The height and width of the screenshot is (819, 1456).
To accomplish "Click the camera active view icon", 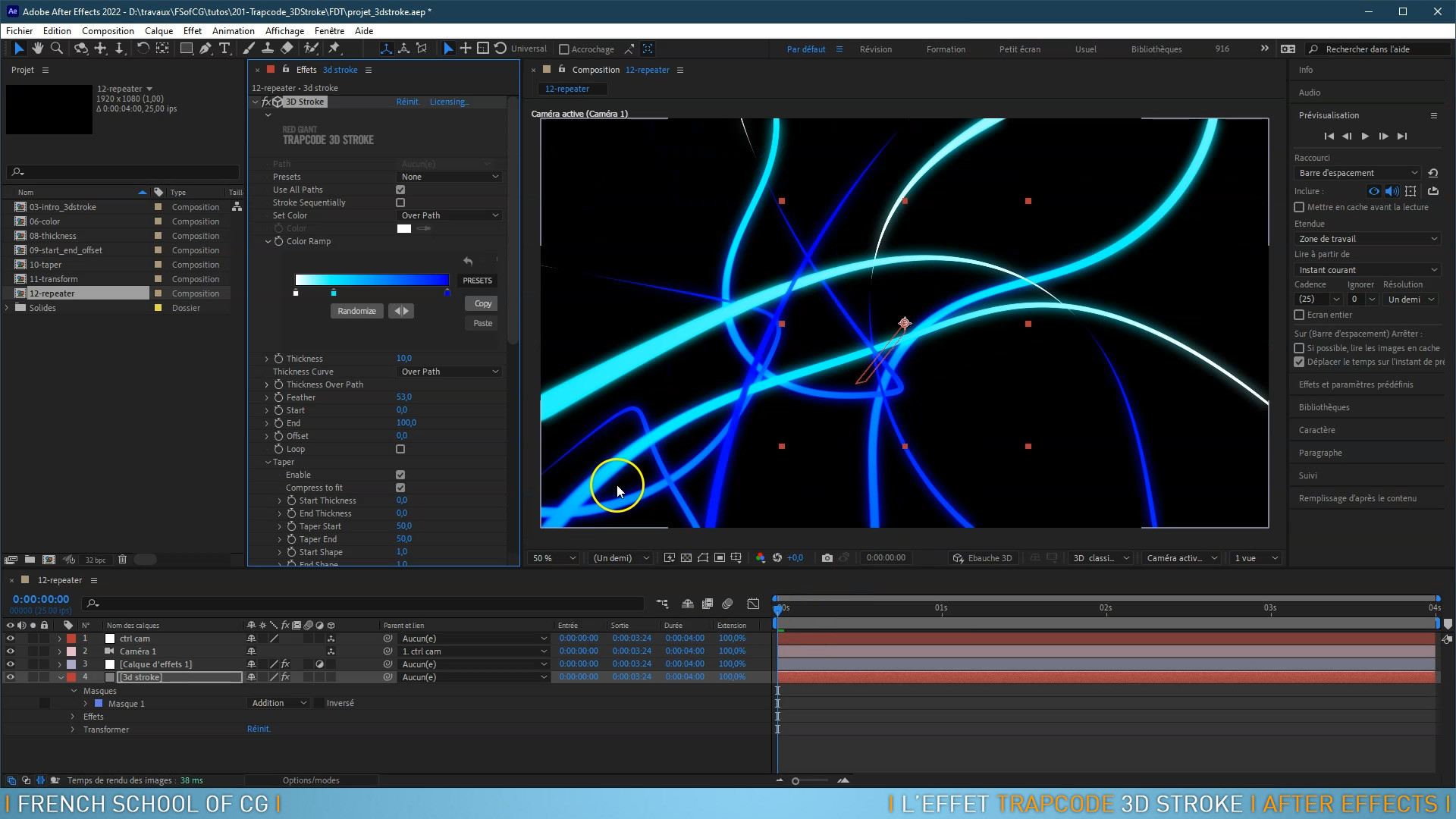I will coord(1181,558).
